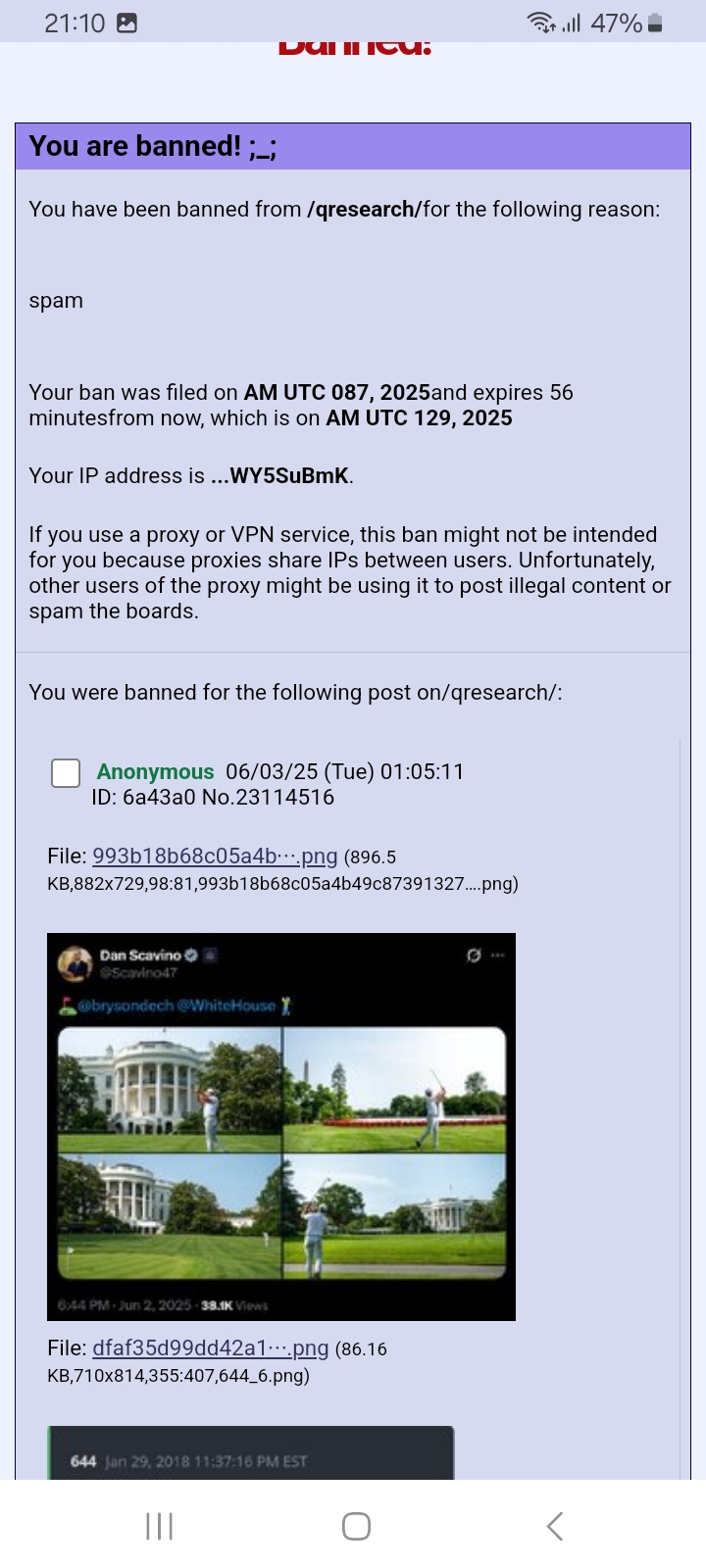The image size is (706, 1568).
Task: Tap the battery icon in status bar
Action: click(x=656, y=24)
